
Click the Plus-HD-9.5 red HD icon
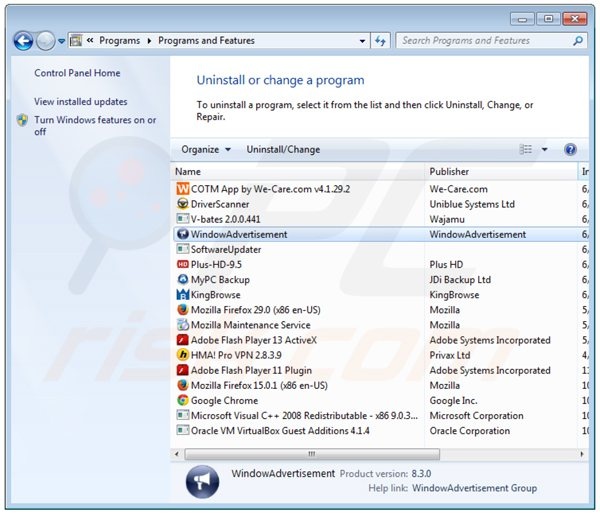183,264
